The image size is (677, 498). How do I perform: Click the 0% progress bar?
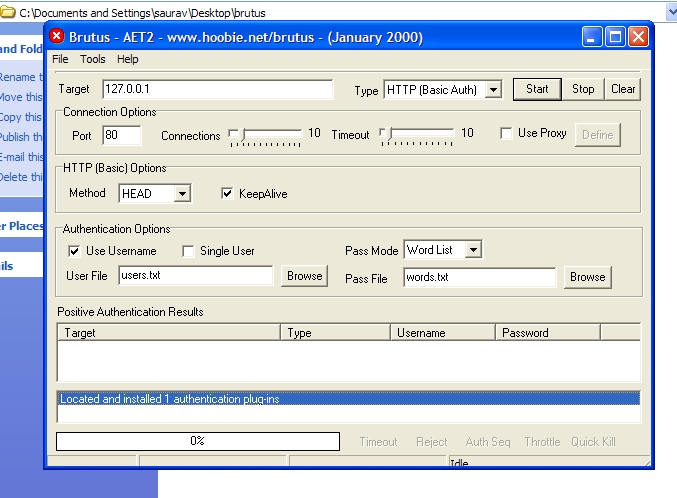point(198,441)
